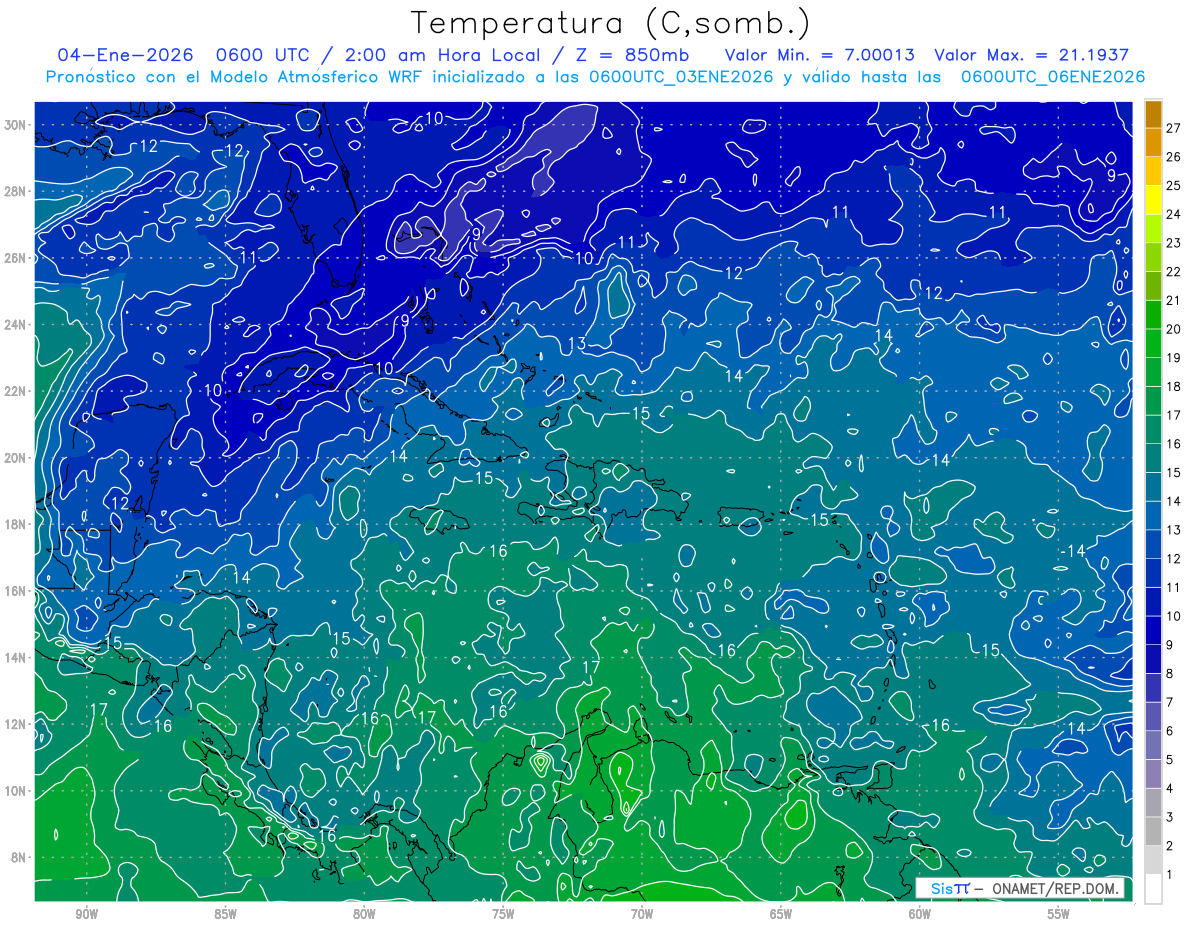This screenshot has height=927, width=1200.
Task: Click the green swatch between 20 and 21
Action: [x=1153, y=315]
